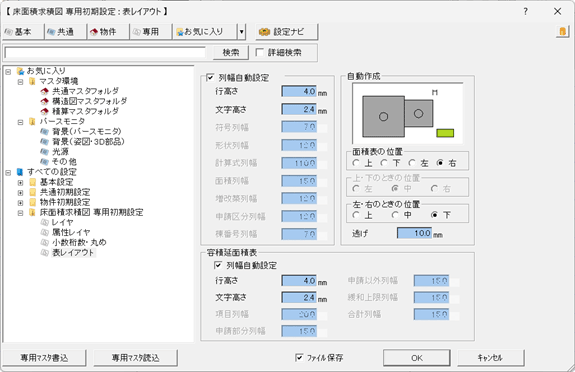
Task: Click the 自動作成 preview image
Action: coord(408,113)
